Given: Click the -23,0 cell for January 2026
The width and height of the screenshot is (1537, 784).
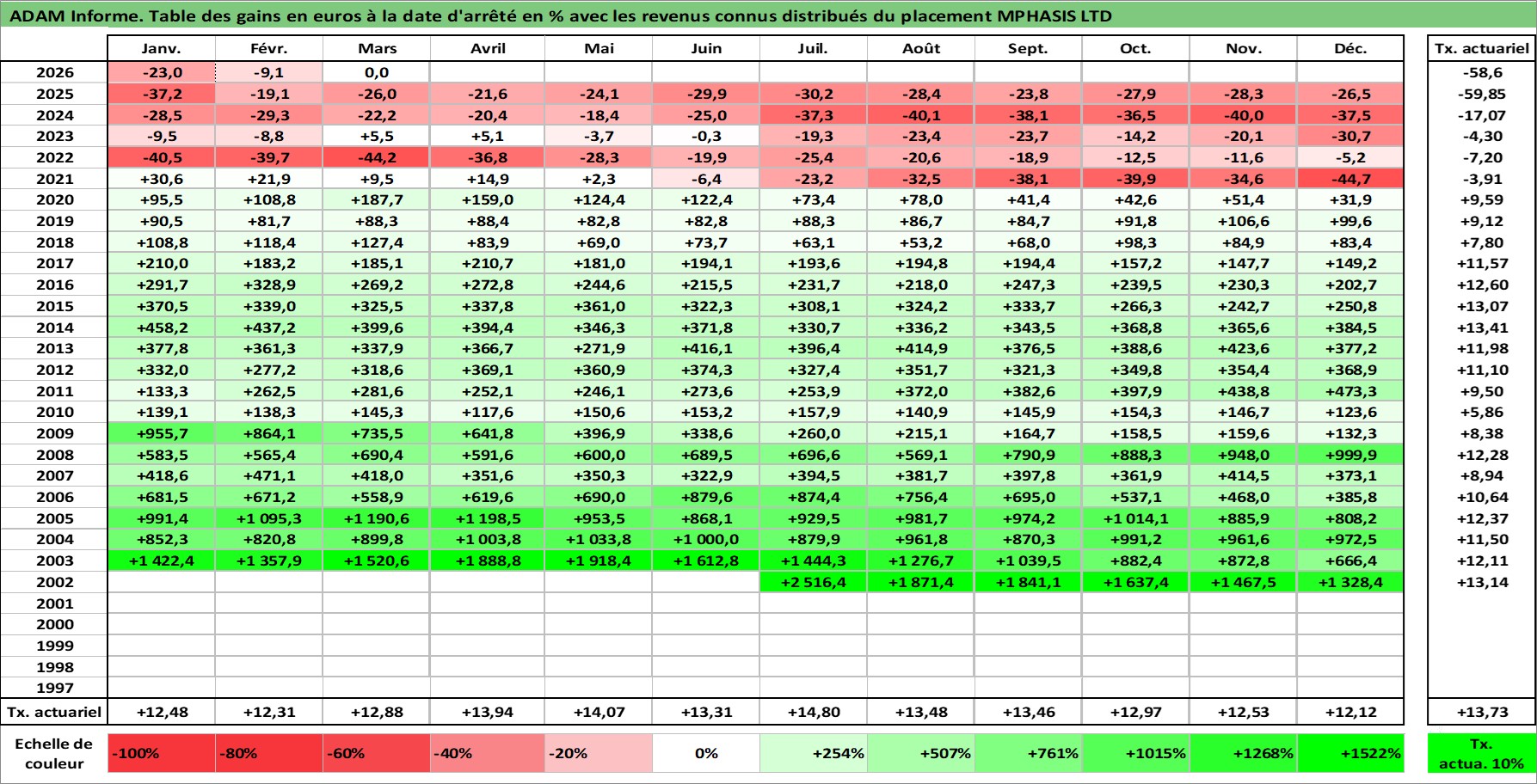Looking at the screenshot, I should coord(162,72).
